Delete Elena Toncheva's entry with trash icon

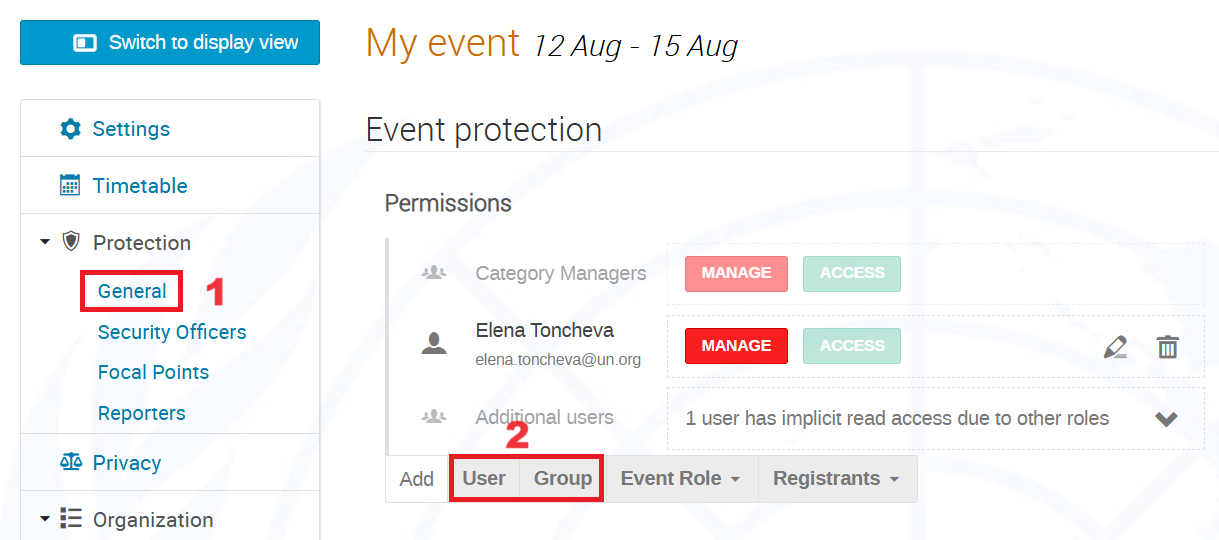pyautogui.click(x=1167, y=347)
